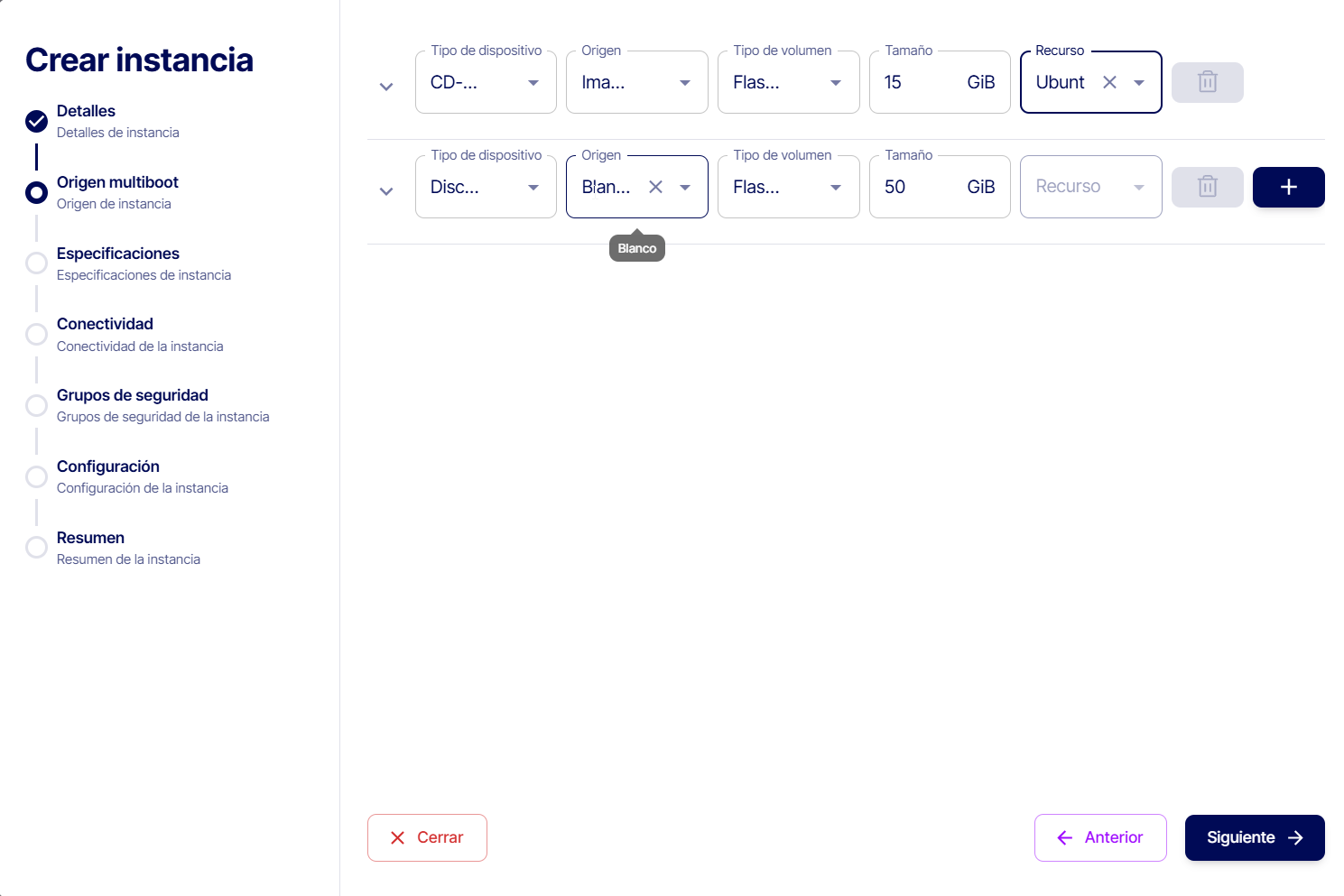Delete the second disk device row
Screen dimensions: 1344x896
[1207, 187]
